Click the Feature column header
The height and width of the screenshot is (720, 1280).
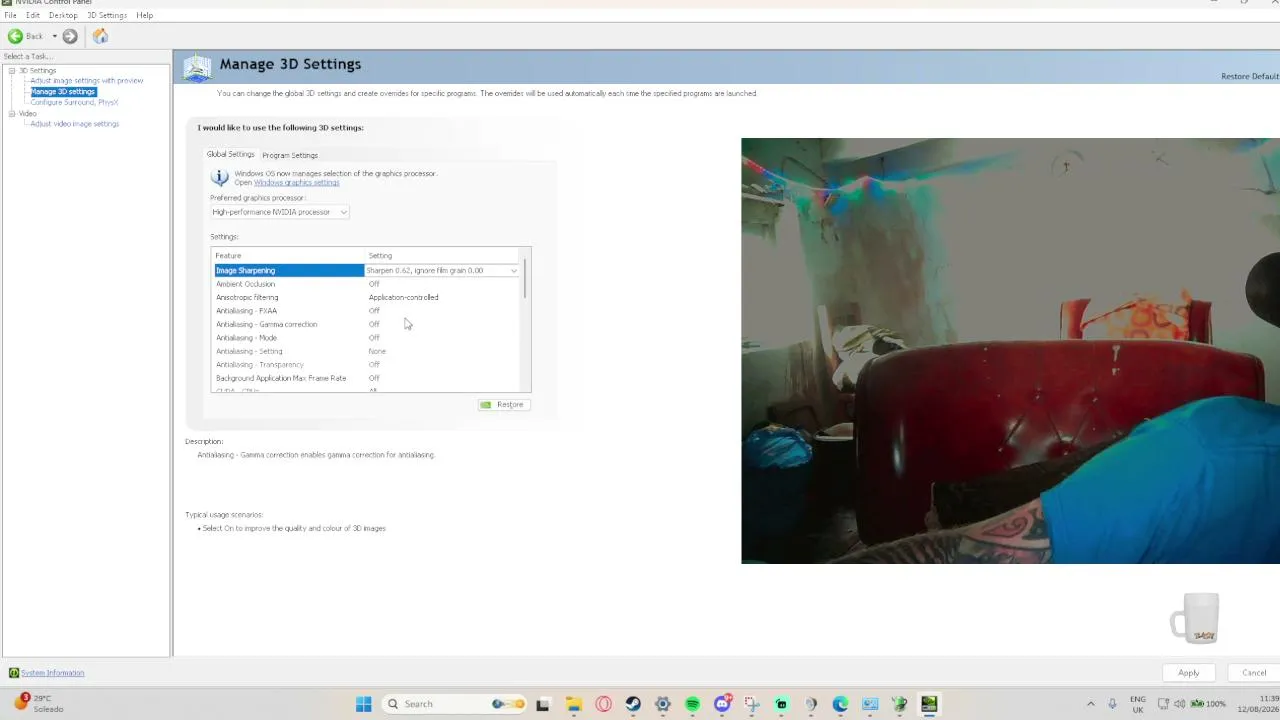[x=288, y=256]
